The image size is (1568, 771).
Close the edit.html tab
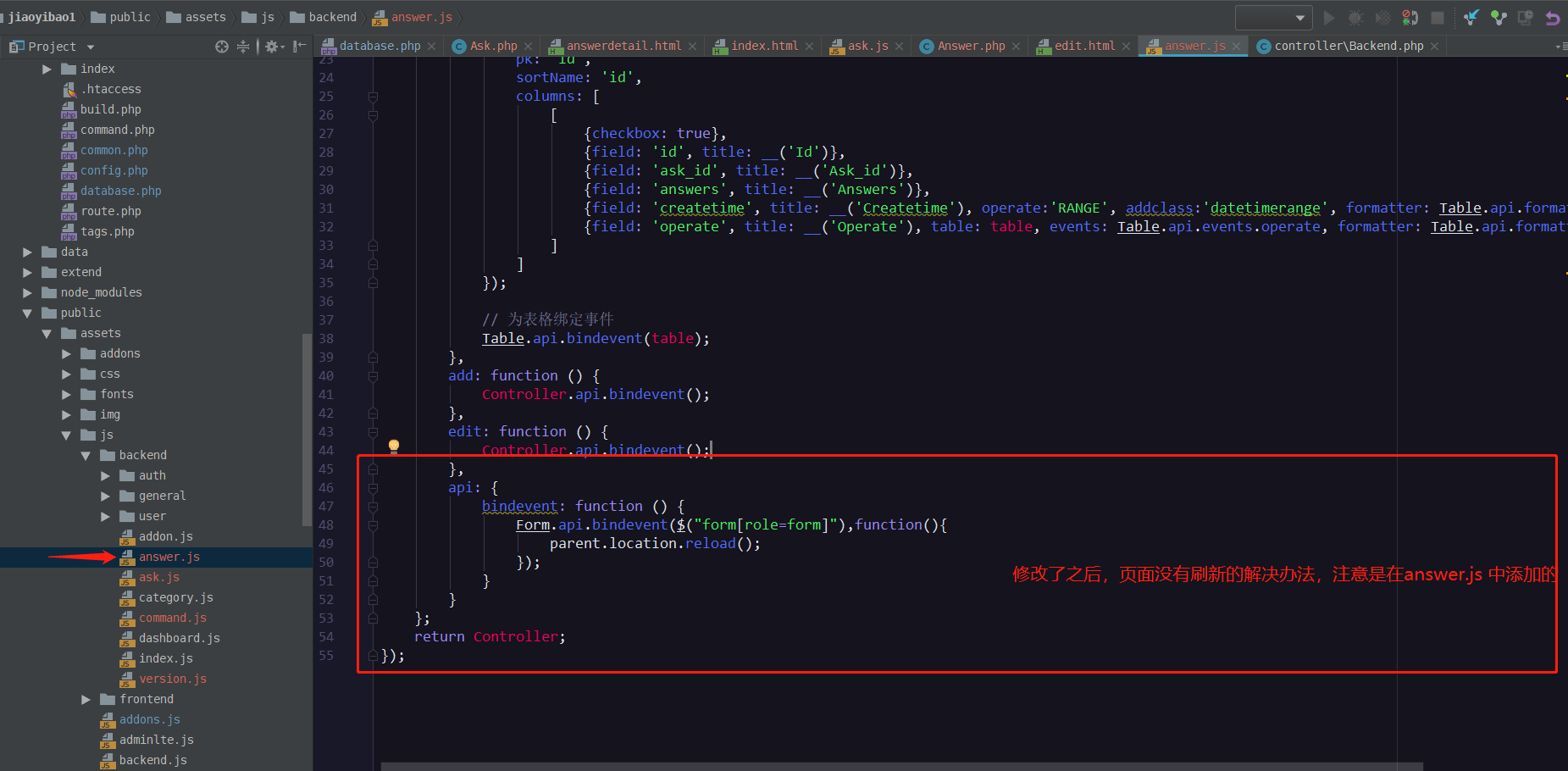[x=1126, y=47]
